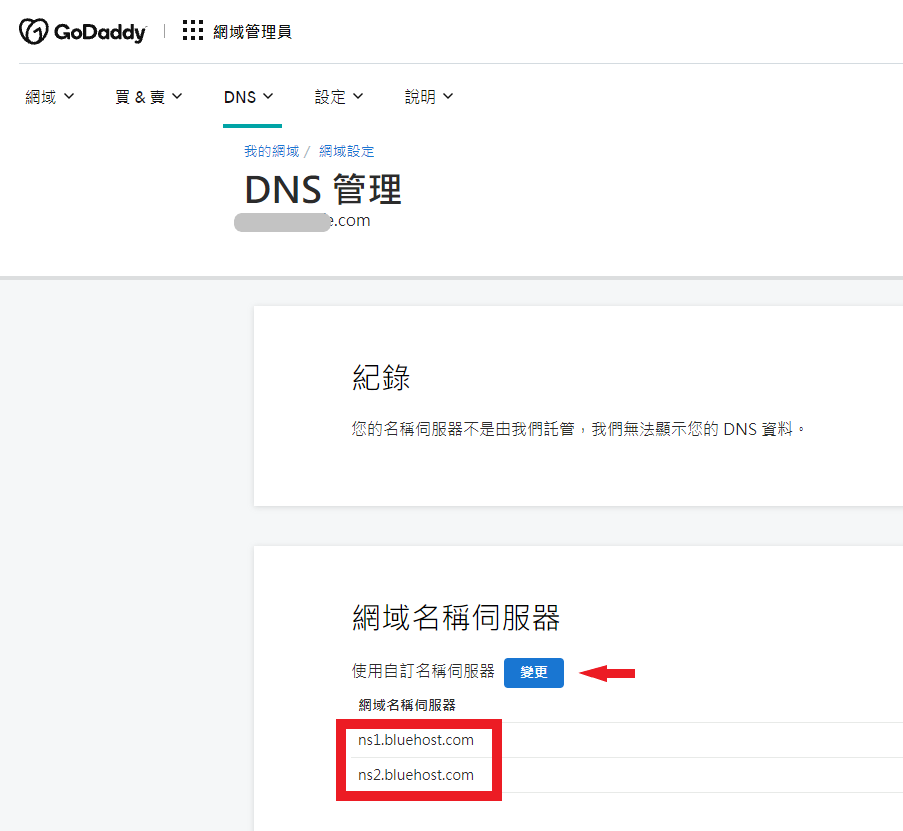Select ns1.bluehost.com nameserver entry
This screenshot has height=831, width=903.
416,740
